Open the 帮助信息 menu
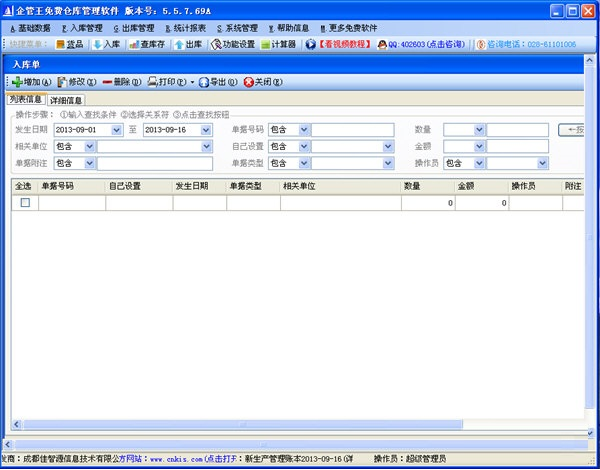Viewport: 600px width, 470px height. tap(289, 28)
